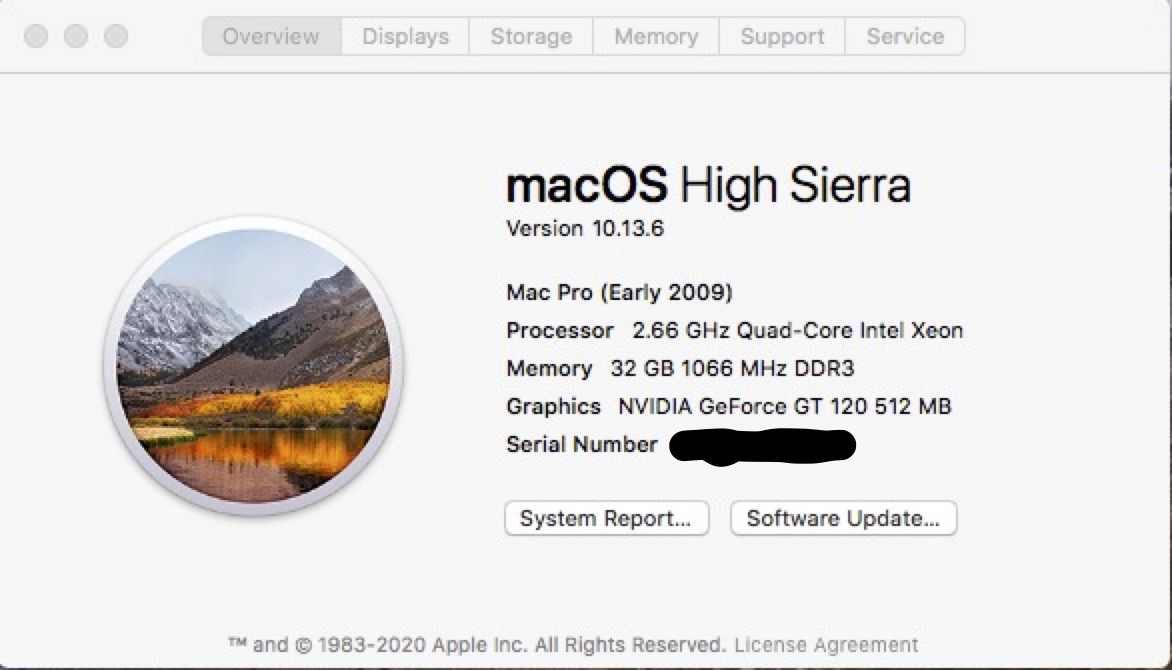This screenshot has height=670, width=1172.
Task: Switch to the Service tab
Action: 905,37
